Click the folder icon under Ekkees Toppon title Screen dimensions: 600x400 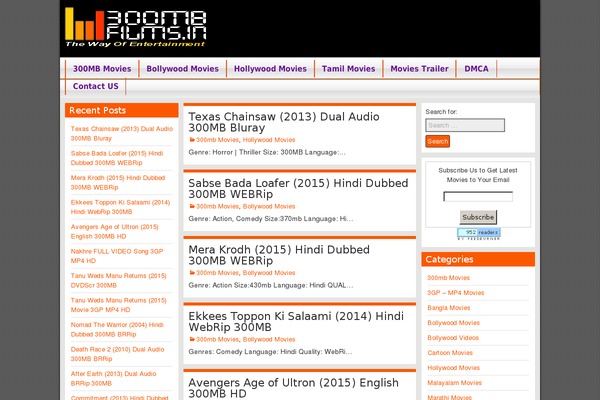[192, 340]
